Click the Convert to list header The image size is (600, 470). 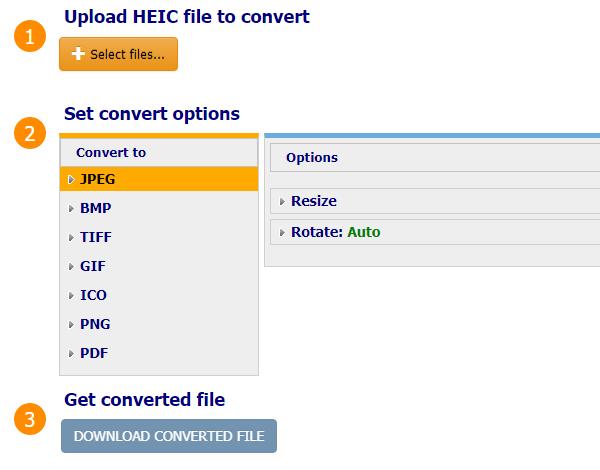coord(111,152)
